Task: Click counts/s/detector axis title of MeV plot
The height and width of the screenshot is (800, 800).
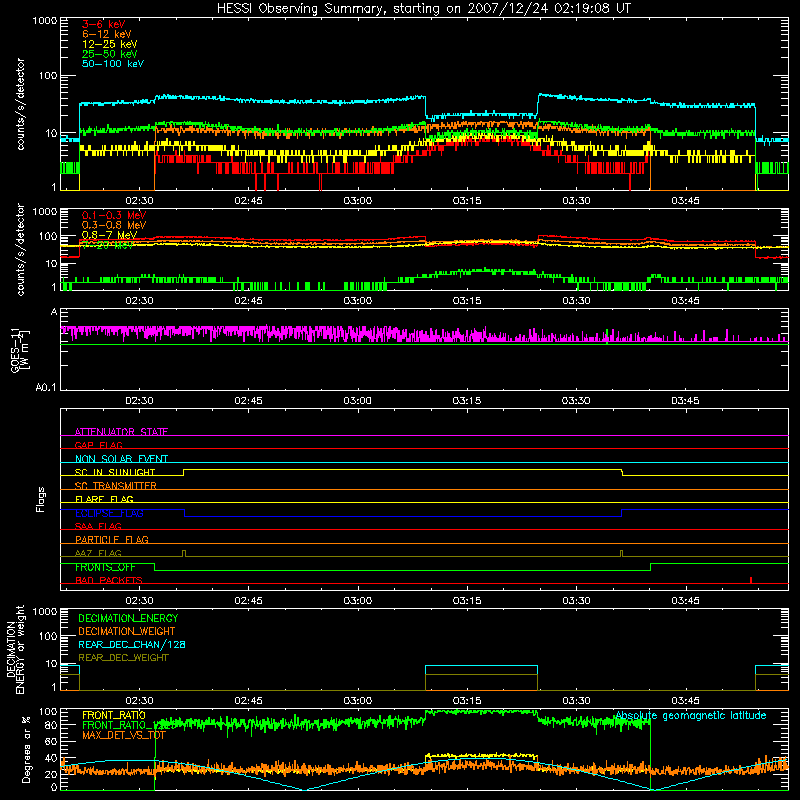Action: click(x=20, y=249)
